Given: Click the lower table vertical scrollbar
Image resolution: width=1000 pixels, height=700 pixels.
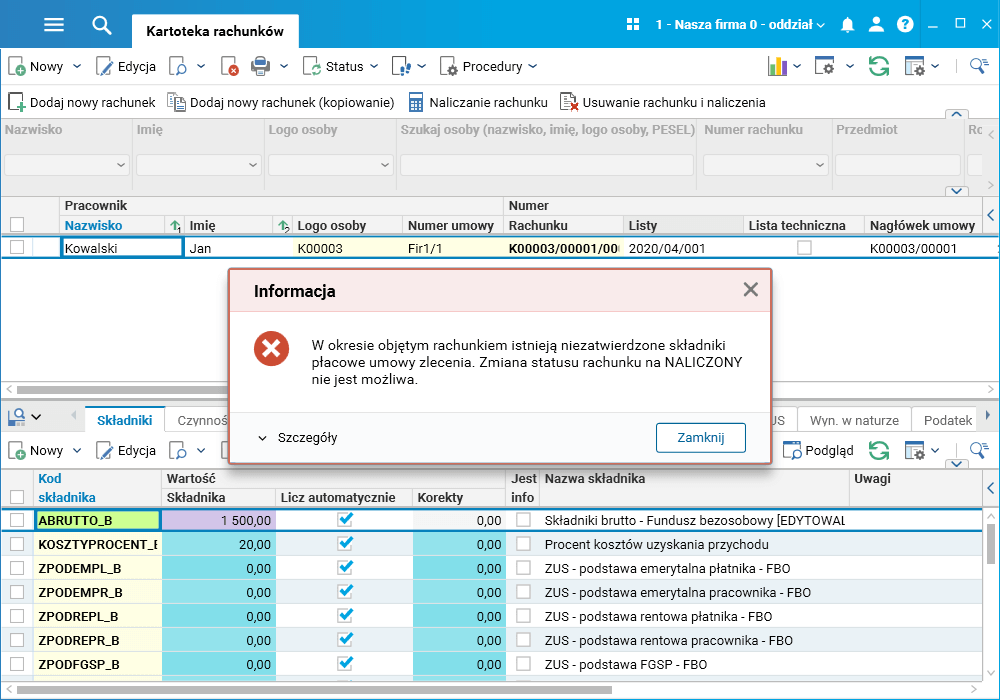Looking at the screenshot, I should 990,544.
